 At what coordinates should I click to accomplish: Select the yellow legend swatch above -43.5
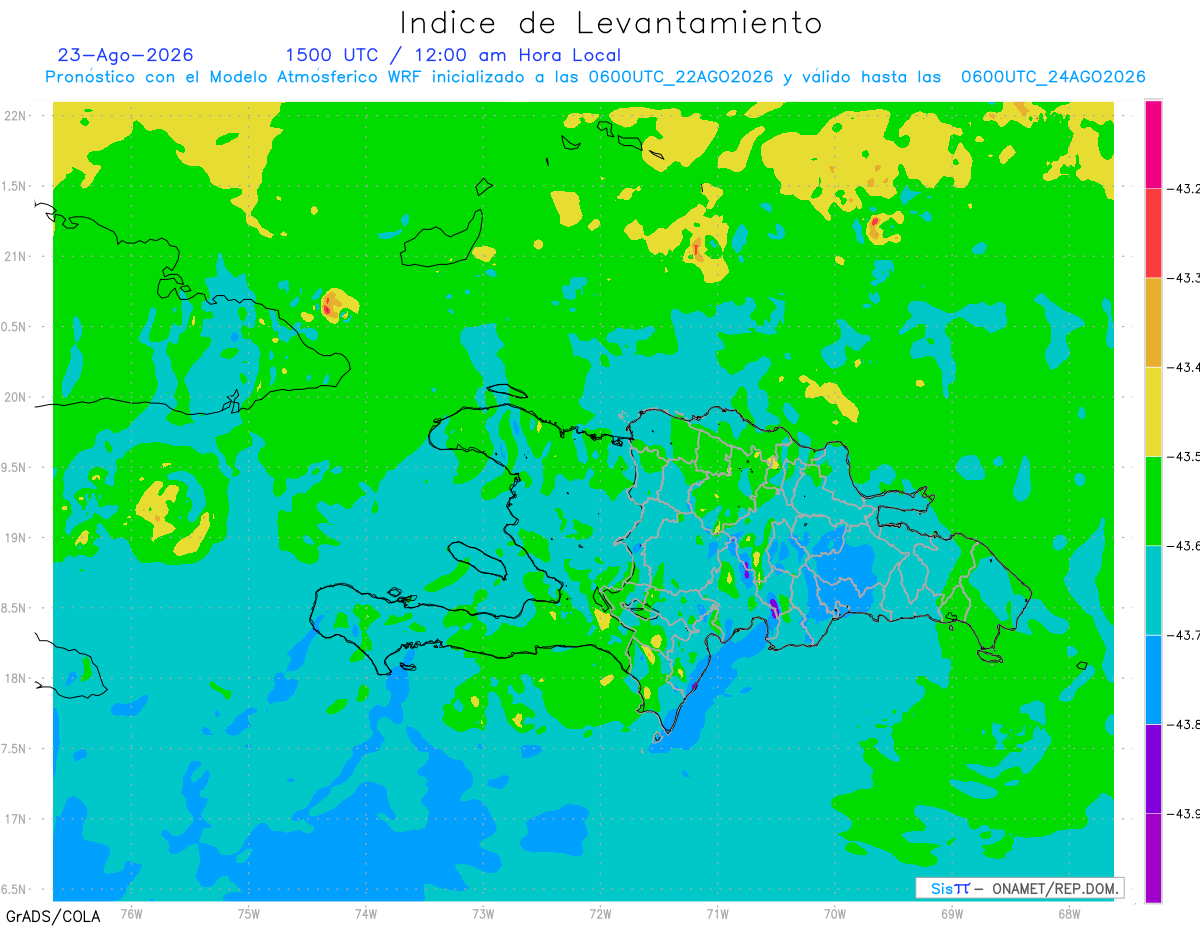(x=1153, y=411)
